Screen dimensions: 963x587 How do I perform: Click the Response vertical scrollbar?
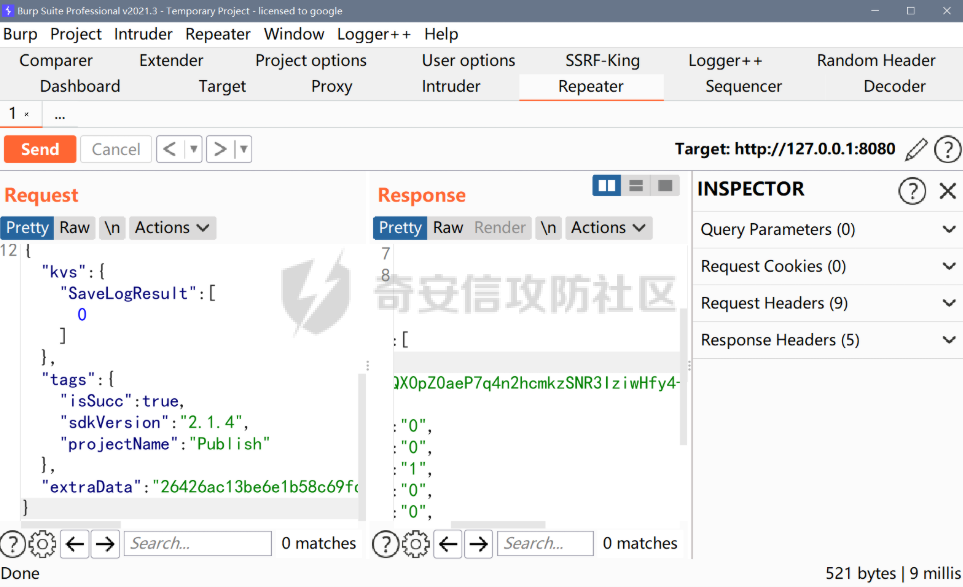684,376
